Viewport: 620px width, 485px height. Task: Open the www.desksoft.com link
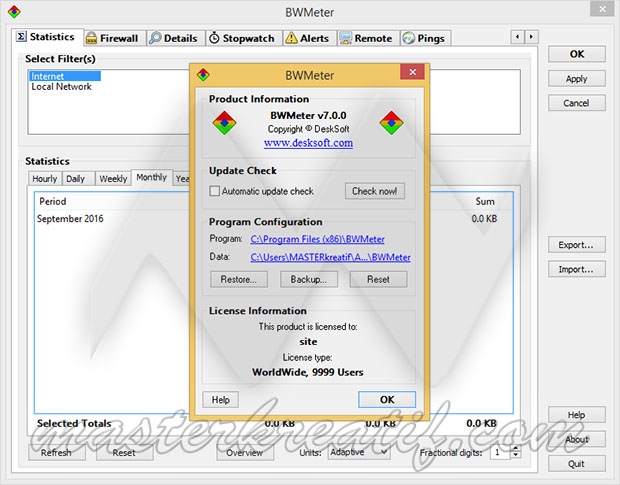tap(308, 143)
